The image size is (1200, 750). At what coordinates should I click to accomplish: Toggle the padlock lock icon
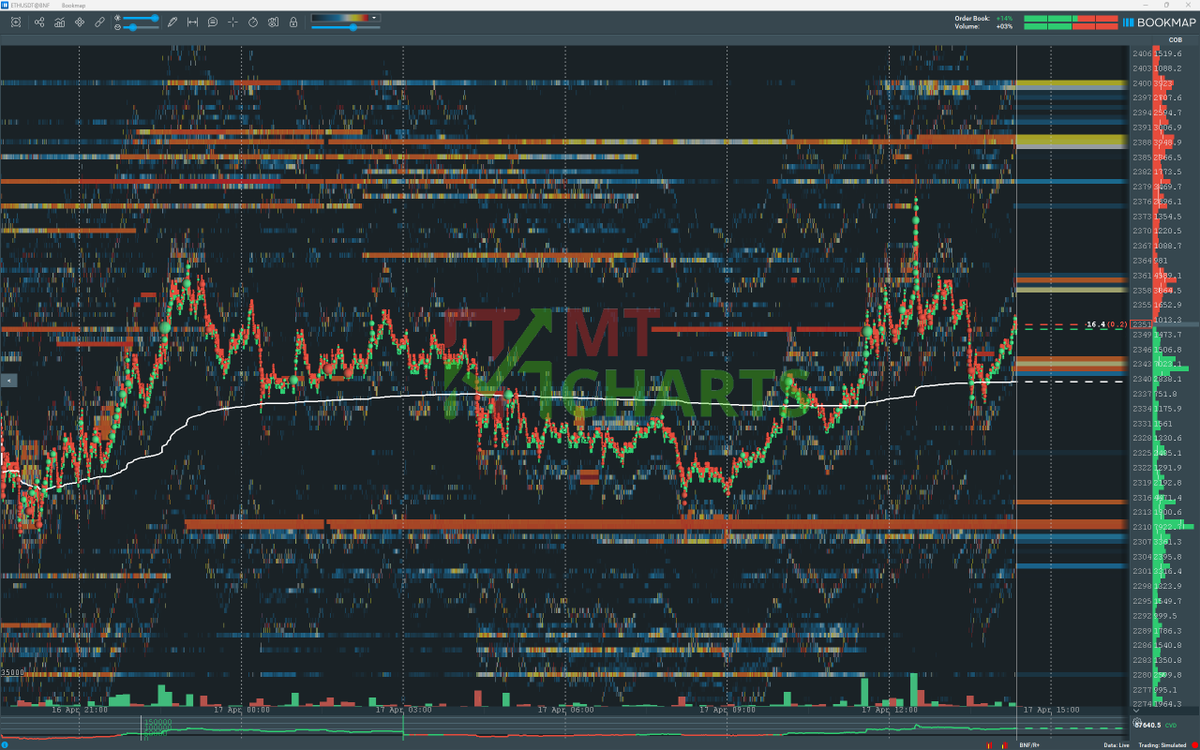293,22
